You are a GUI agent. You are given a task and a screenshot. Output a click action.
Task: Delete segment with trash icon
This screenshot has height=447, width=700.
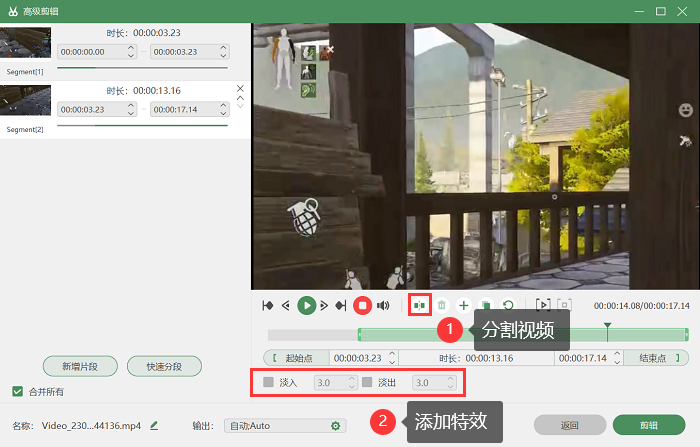(442, 305)
